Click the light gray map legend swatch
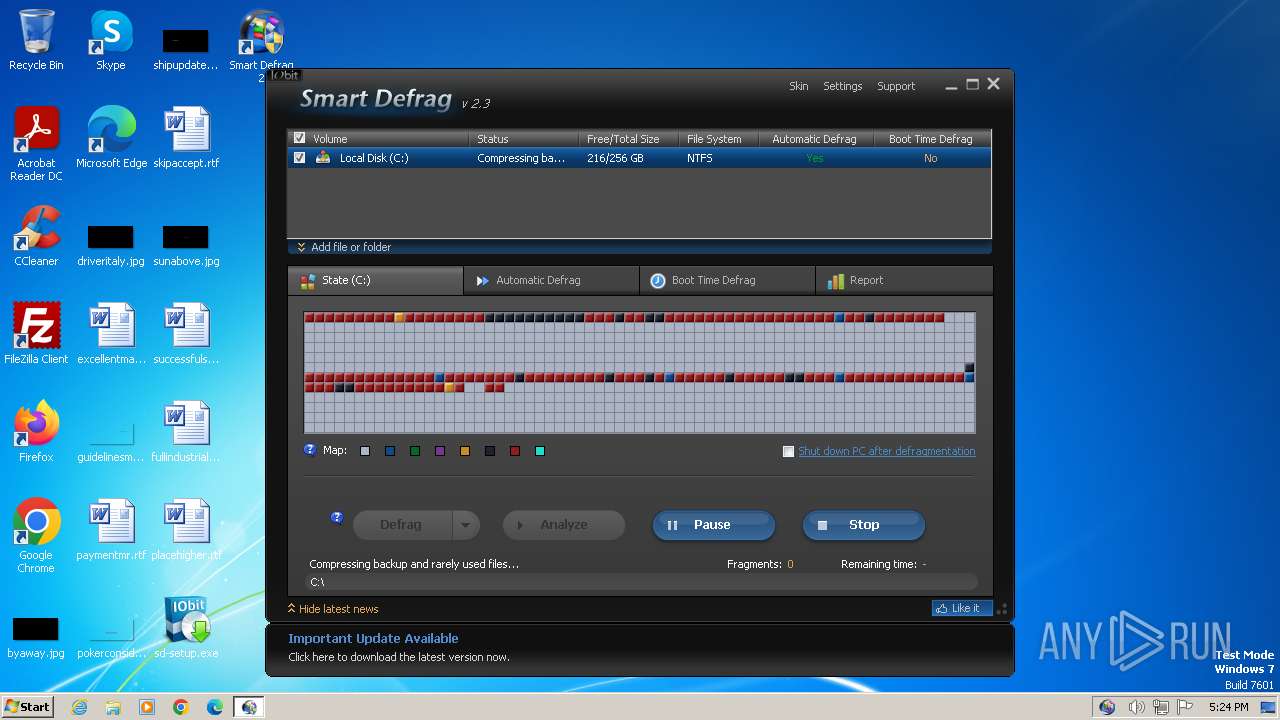 pyautogui.click(x=365, y=451)
